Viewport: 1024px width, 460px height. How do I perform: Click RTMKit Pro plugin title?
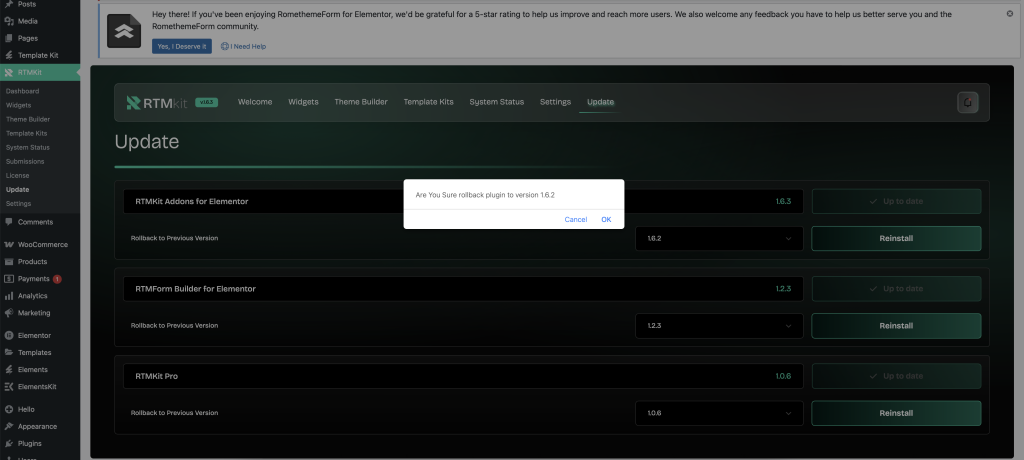click(x=157, y=376)
